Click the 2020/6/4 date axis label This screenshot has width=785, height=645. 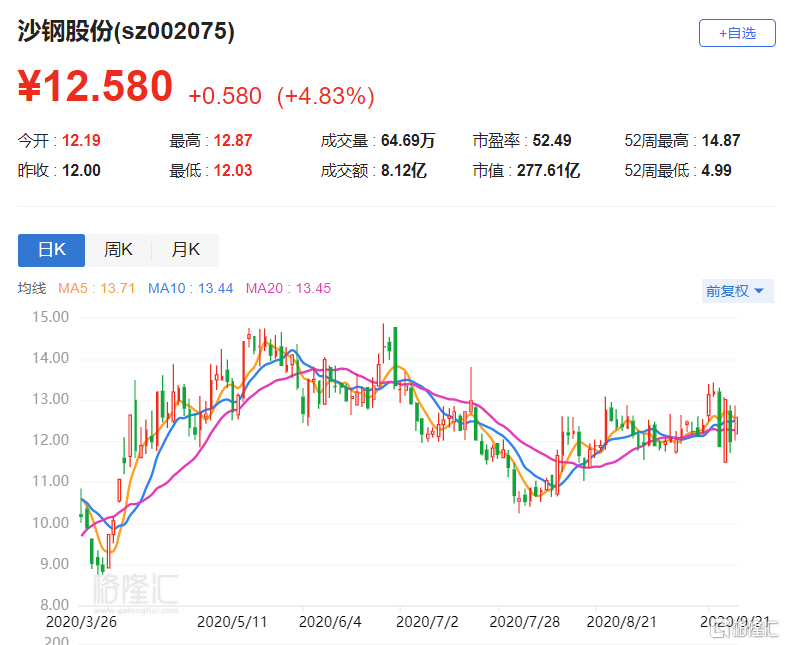point(330,622)
